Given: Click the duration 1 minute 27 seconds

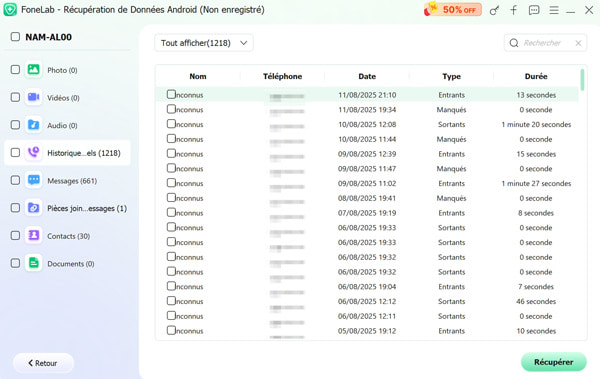Looking at the screenshot, I should [536, 183].
